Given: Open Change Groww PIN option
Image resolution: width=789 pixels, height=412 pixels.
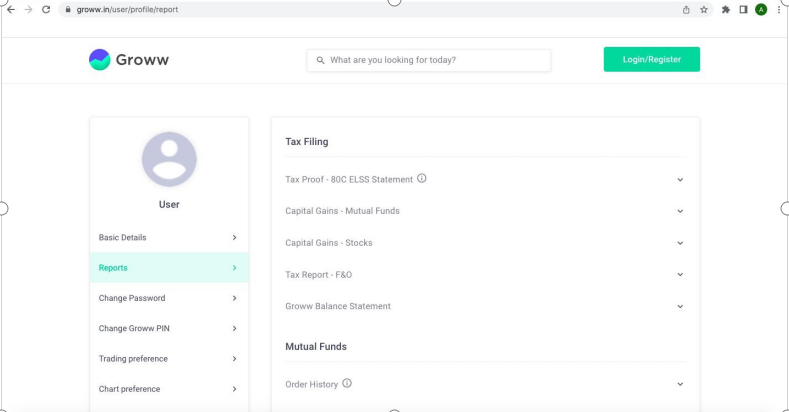Looking at the screenshot, I should 169,328.
